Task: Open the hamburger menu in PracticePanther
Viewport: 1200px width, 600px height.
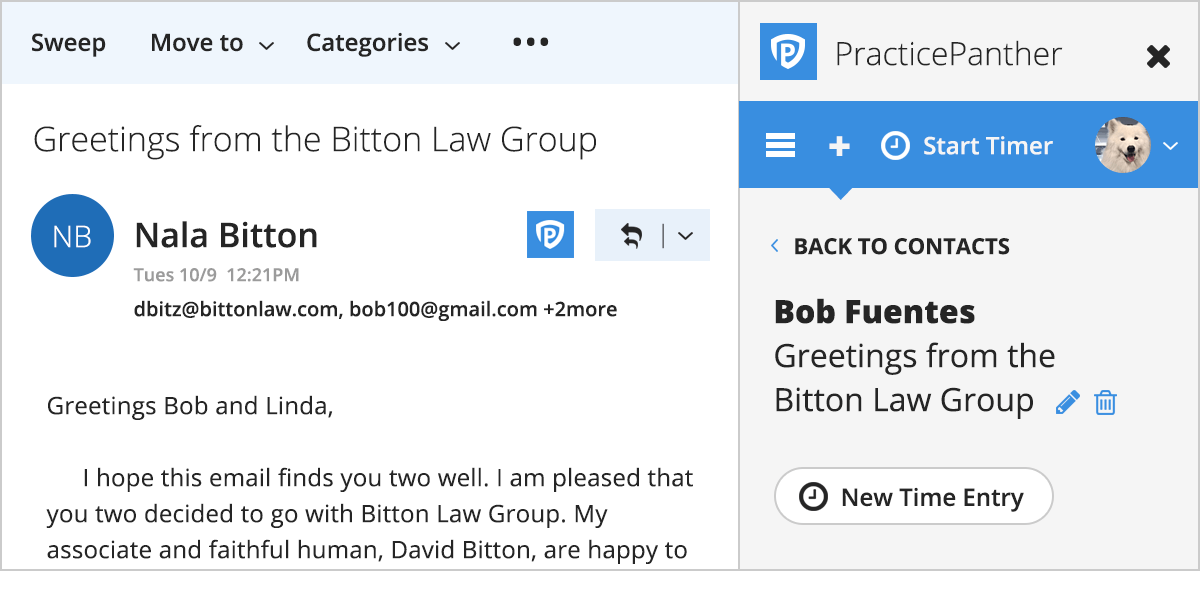Action: pos(780,146)
